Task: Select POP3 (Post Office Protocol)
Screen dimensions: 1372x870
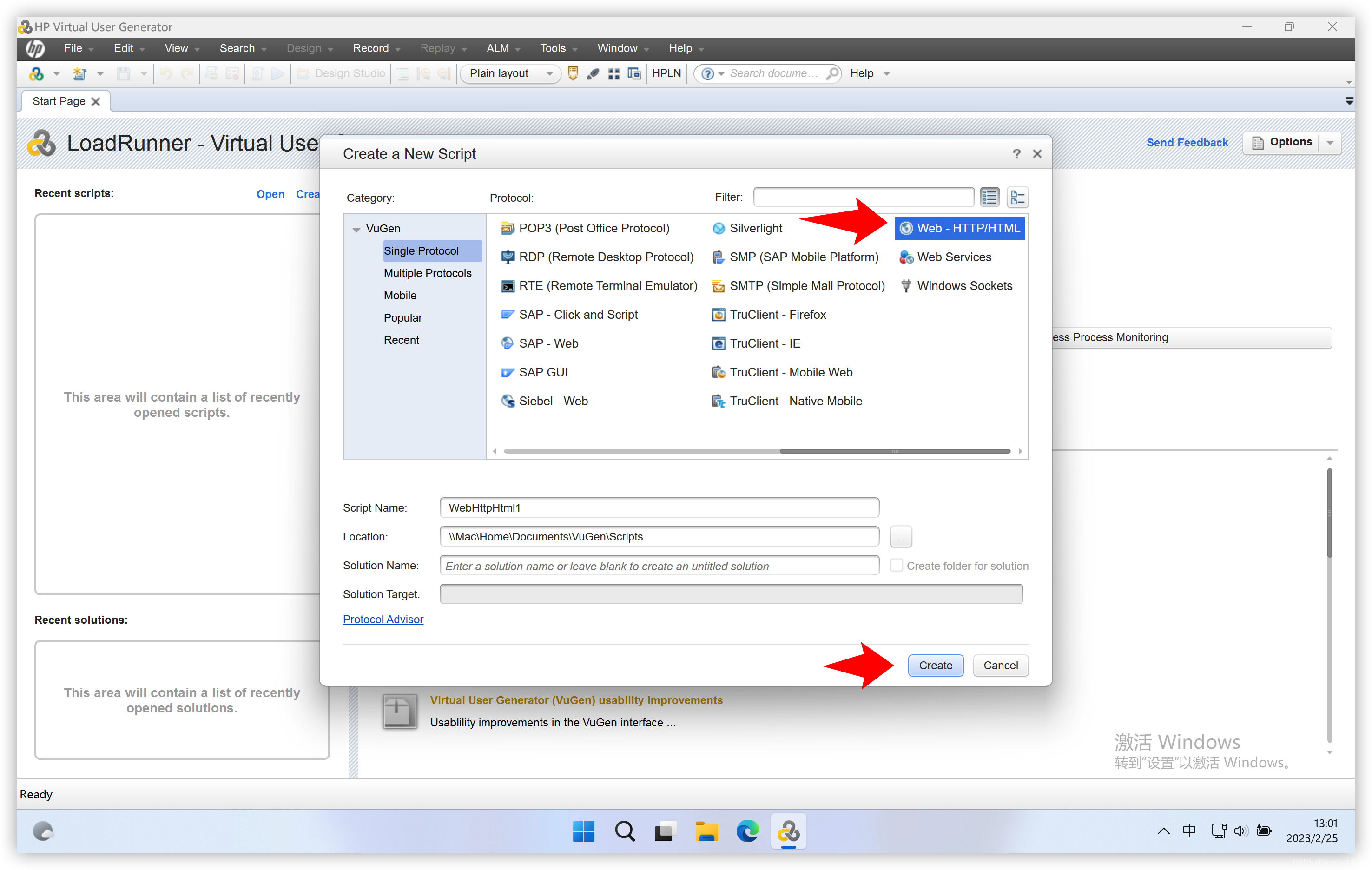Action: [x=585, y=229]
